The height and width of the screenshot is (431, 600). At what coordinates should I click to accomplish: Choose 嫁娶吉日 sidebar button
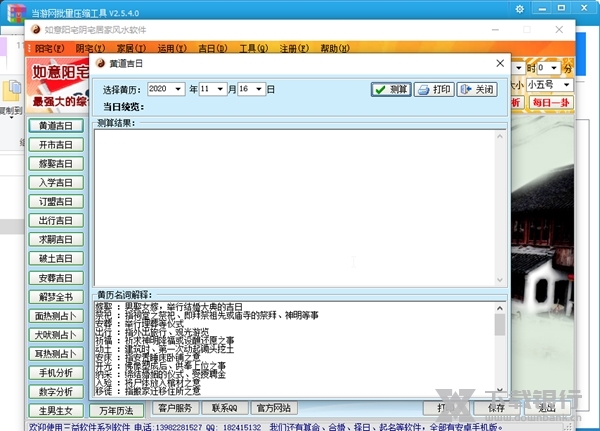(55, 164)
